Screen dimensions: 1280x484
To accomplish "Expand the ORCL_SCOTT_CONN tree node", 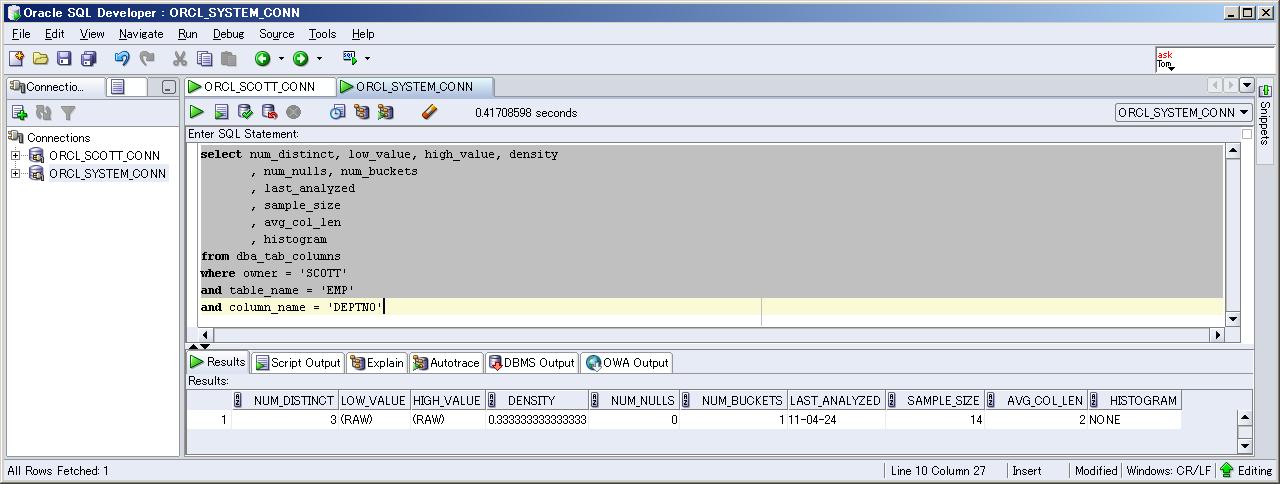I will coord(15,155).
